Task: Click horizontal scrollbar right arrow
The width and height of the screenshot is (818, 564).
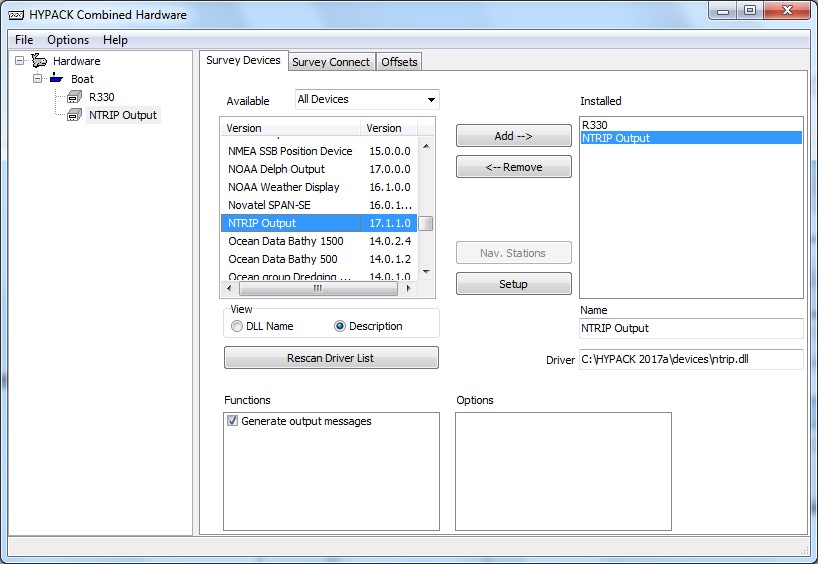Action: pos(408,288)
